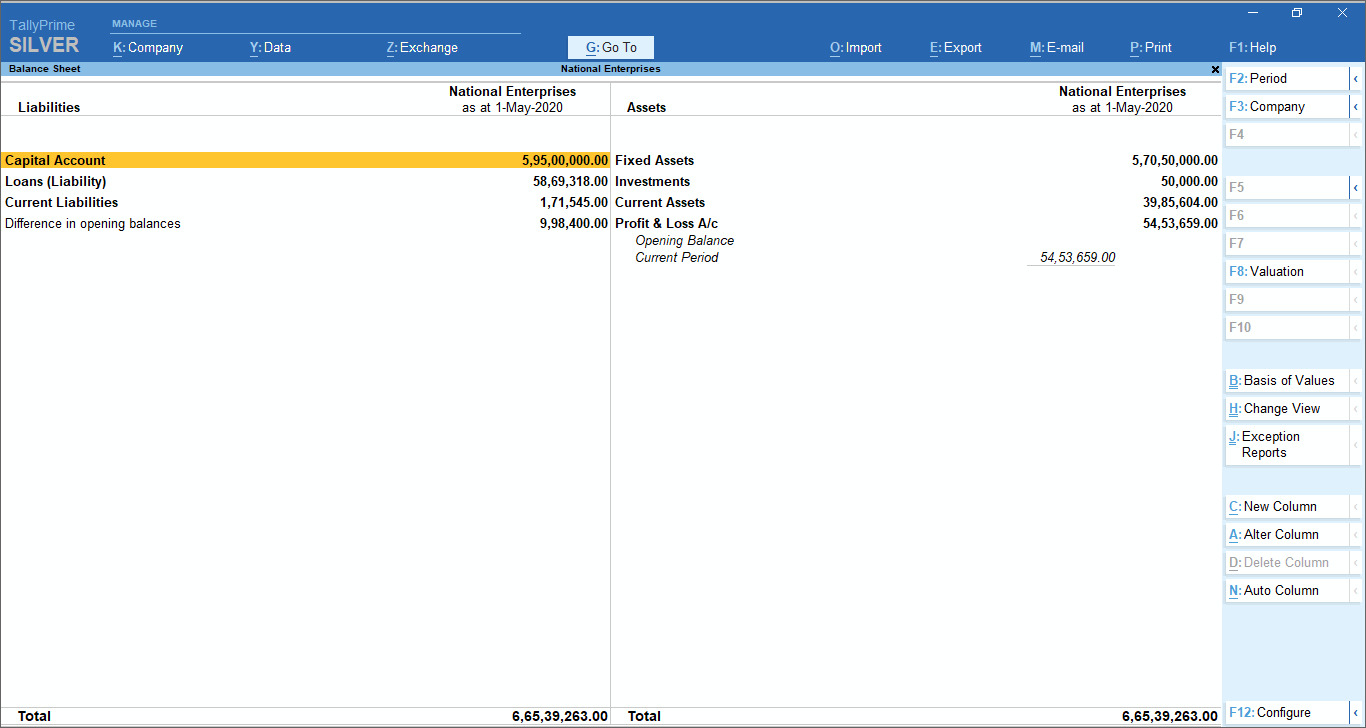Expand arrow beside F5 button
This screenshot has height=728, width=1366.
click(x=1356, y=187)
